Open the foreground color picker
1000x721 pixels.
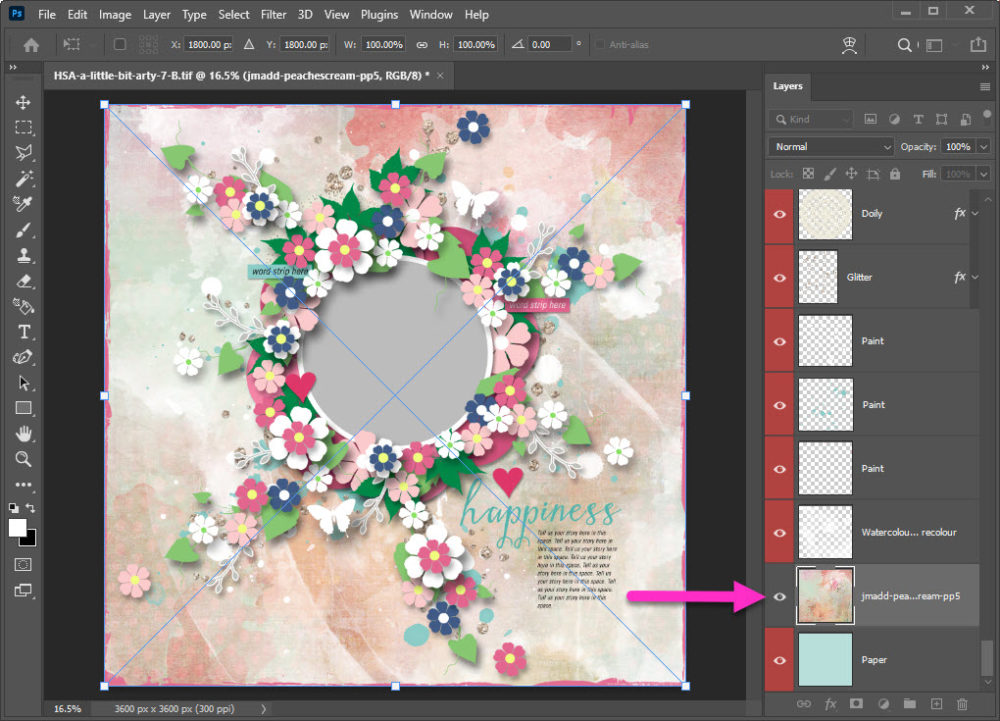click(17, 528)
